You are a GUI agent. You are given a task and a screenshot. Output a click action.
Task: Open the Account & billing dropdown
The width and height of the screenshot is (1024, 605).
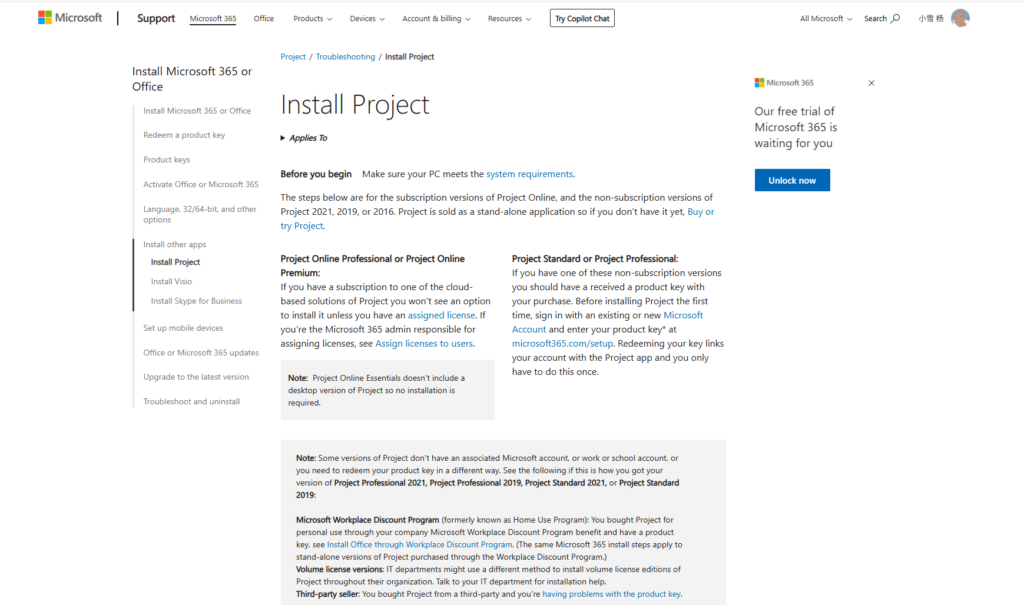pos(436,18)
